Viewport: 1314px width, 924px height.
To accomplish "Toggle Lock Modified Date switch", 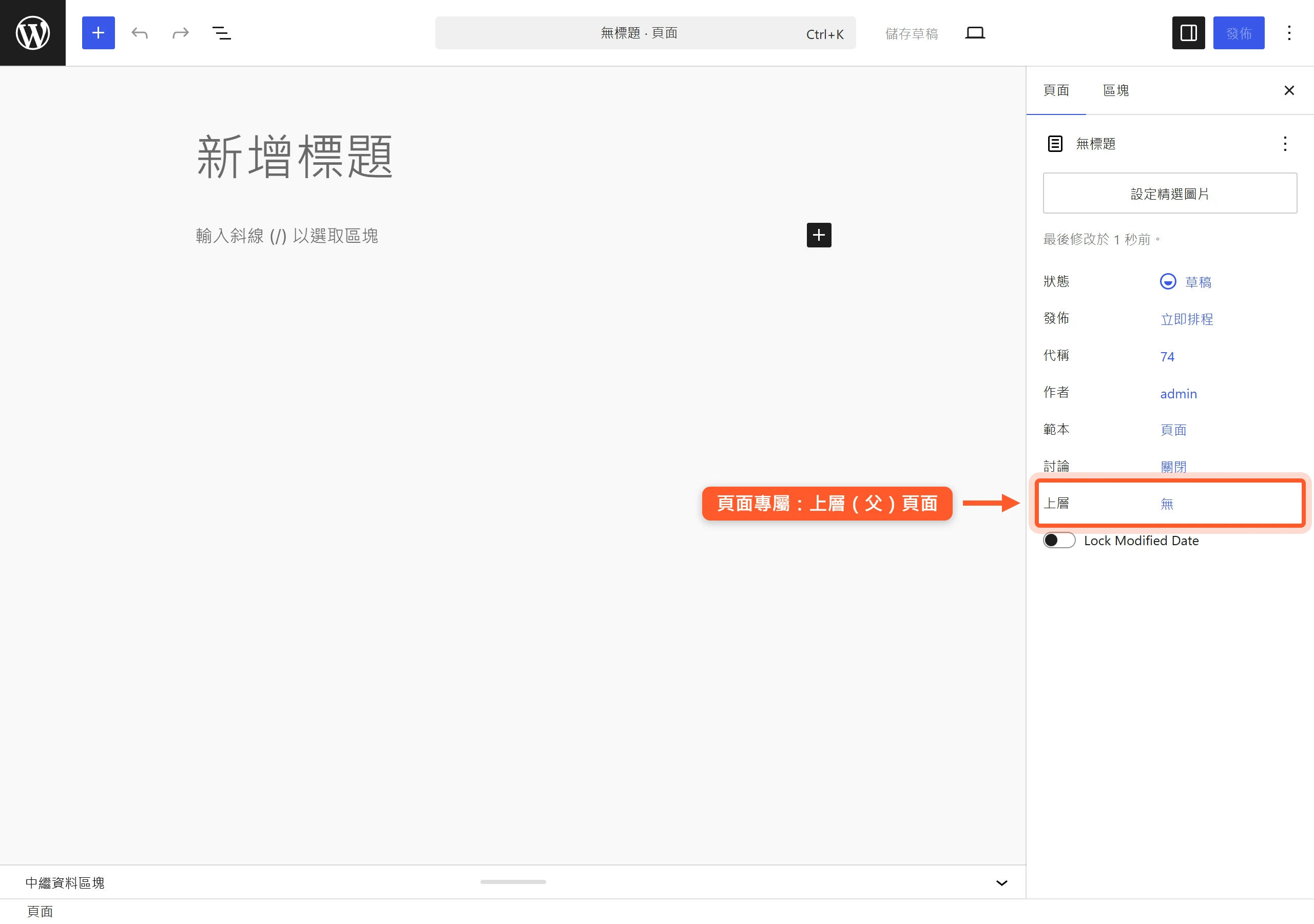I will [1059, 541].
